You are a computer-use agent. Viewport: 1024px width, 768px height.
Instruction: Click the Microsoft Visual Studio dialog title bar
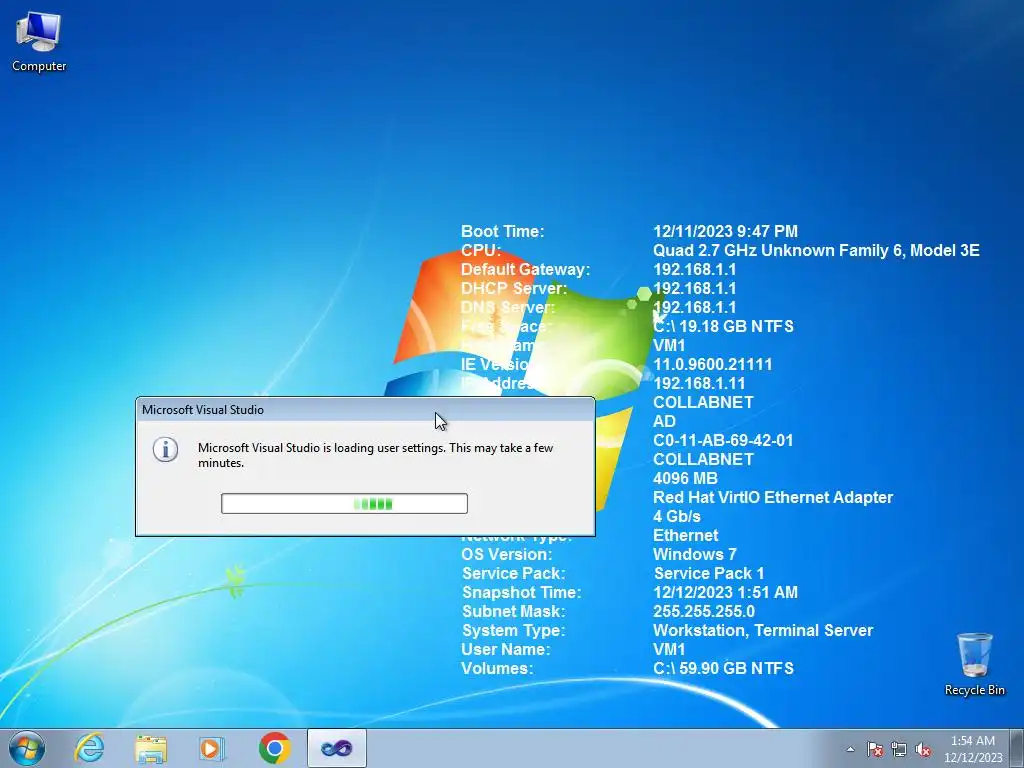pyautogui.click(x=365, y=409)
